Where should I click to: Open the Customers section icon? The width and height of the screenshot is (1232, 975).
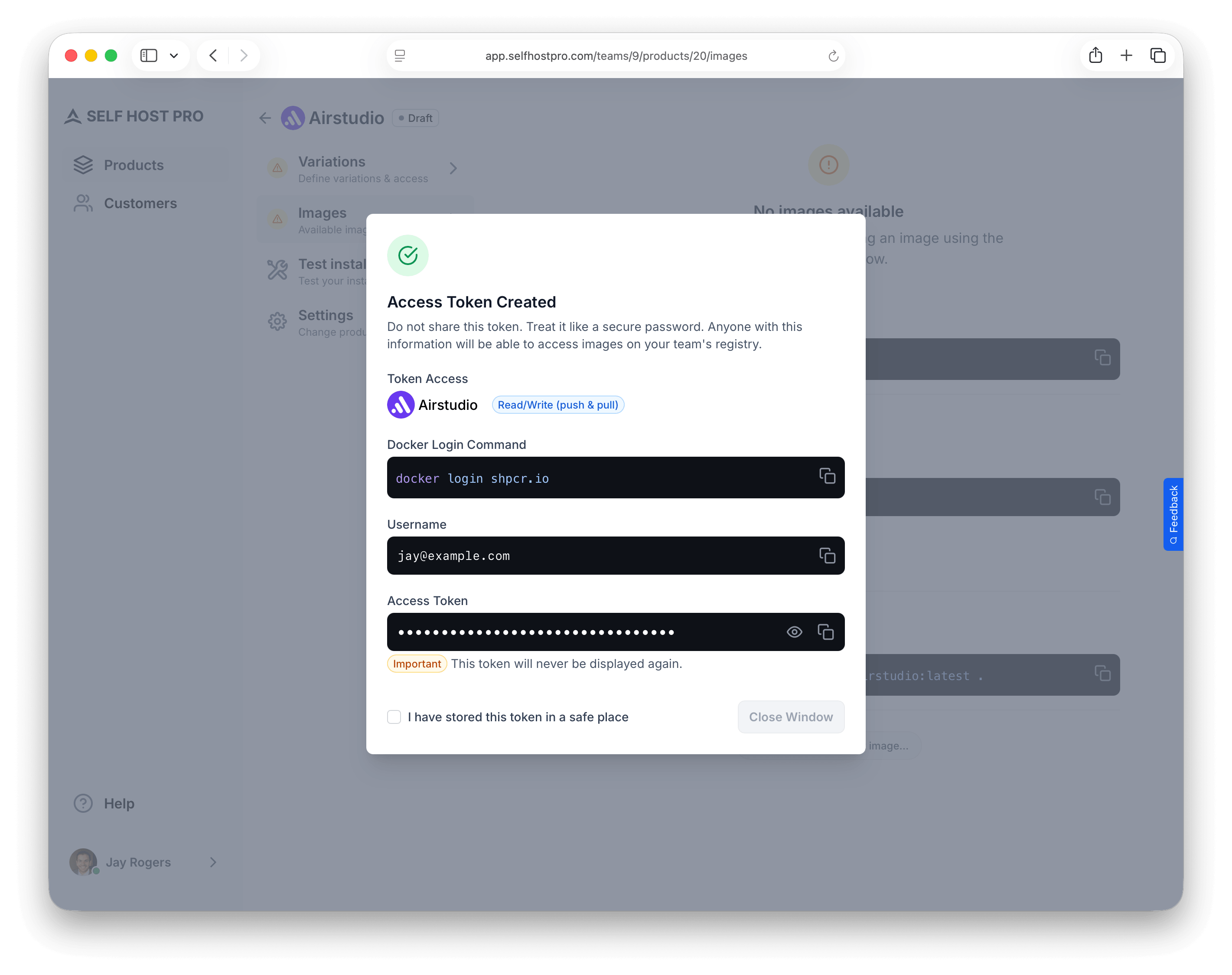click(x=83, y=203)
